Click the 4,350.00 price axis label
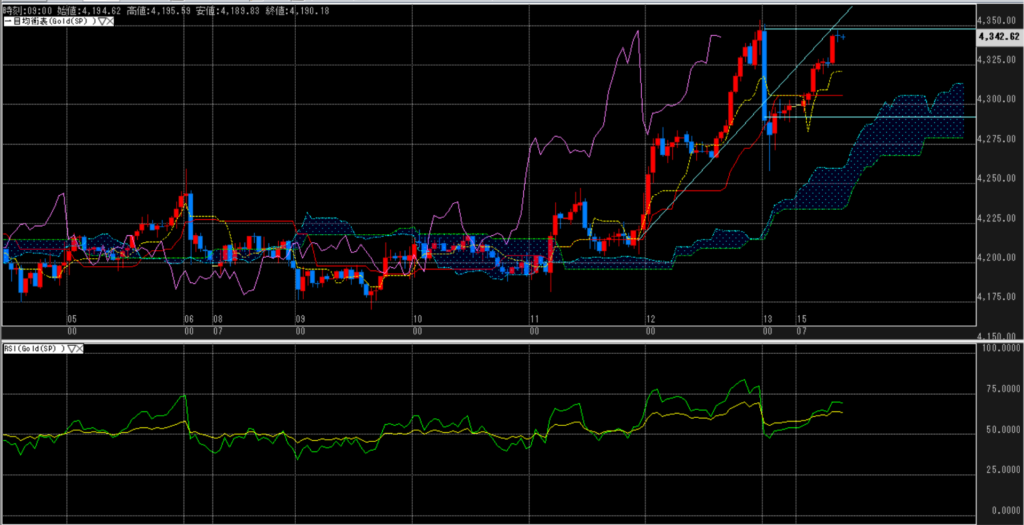Viewport: 1024px width, 525px height. click(x=998, y=20)
